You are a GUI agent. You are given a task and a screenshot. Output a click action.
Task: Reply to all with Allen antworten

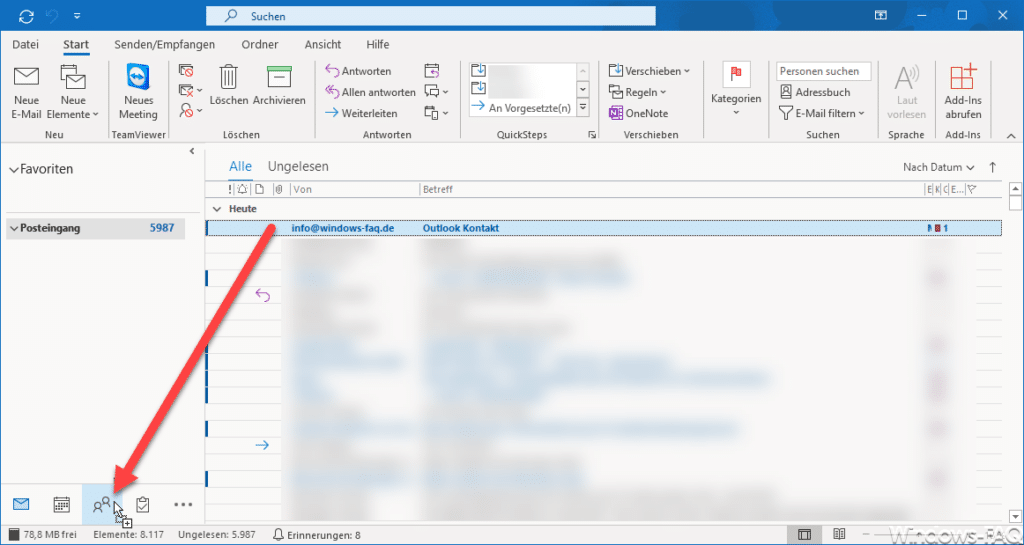point(370,92)
